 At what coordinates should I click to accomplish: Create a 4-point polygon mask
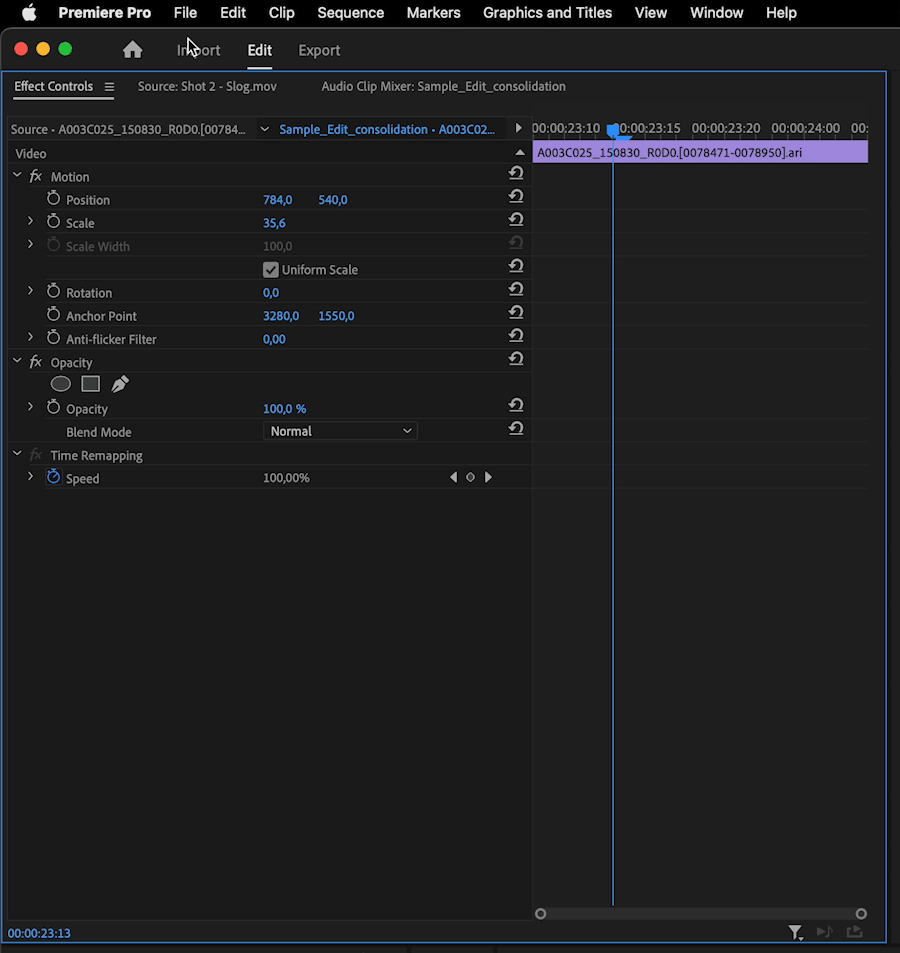pos(91,384)
